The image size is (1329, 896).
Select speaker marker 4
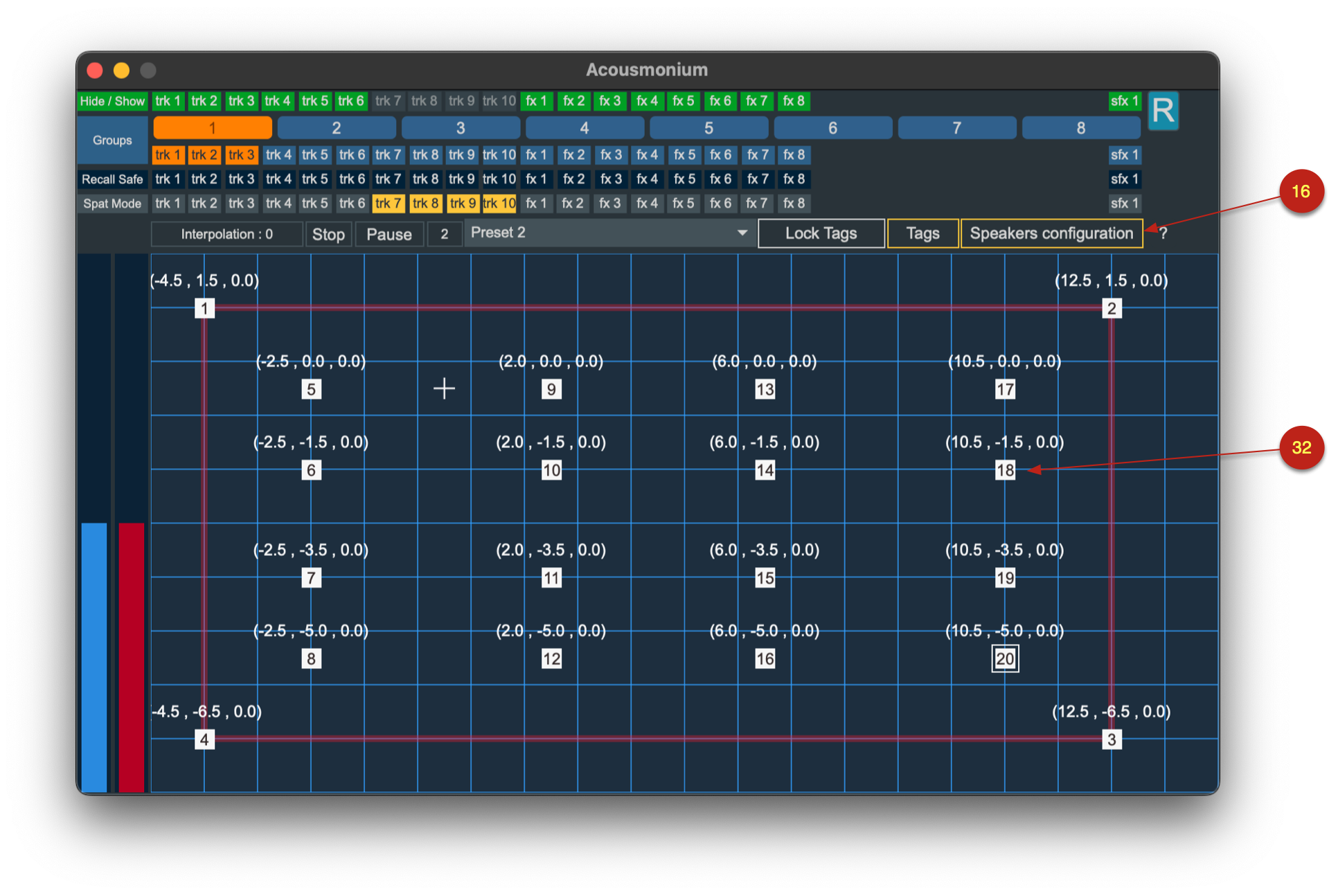[x=204, y=740]
